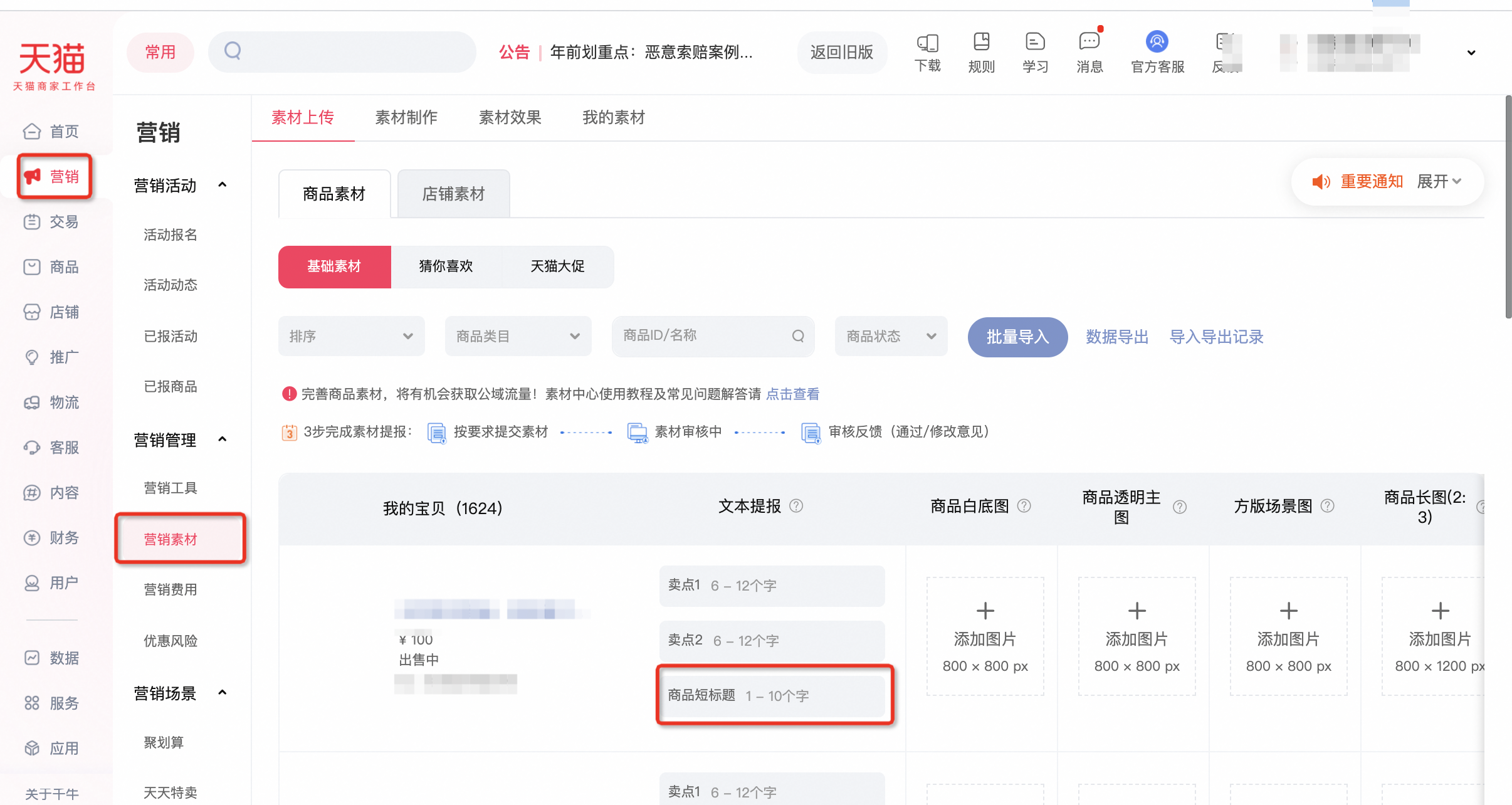Switch to the 我的素材 tab
Image resolution: width=1512 pixels, height=805 pixels.
coord(614,118)
